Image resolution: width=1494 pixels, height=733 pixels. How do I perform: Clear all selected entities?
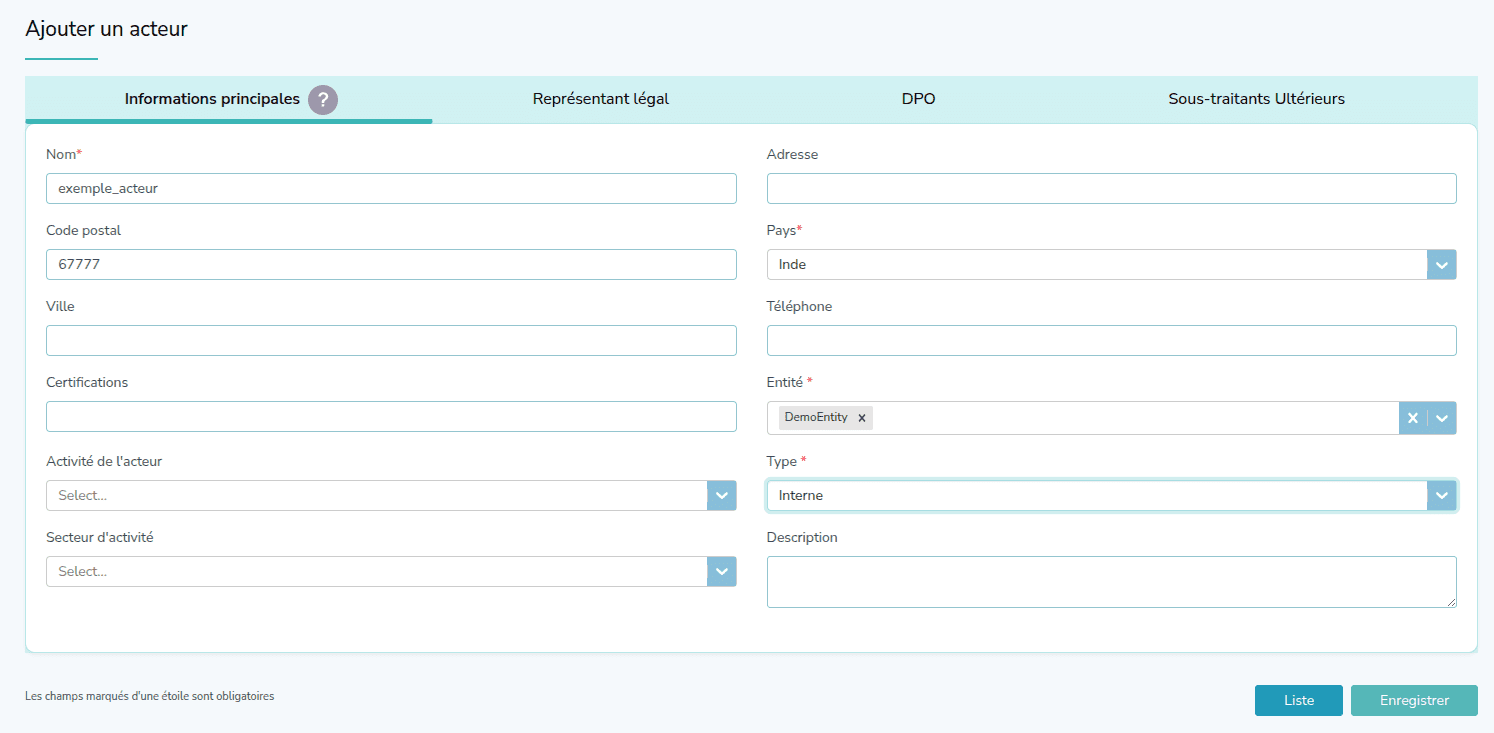click(x=1412, y=418)
